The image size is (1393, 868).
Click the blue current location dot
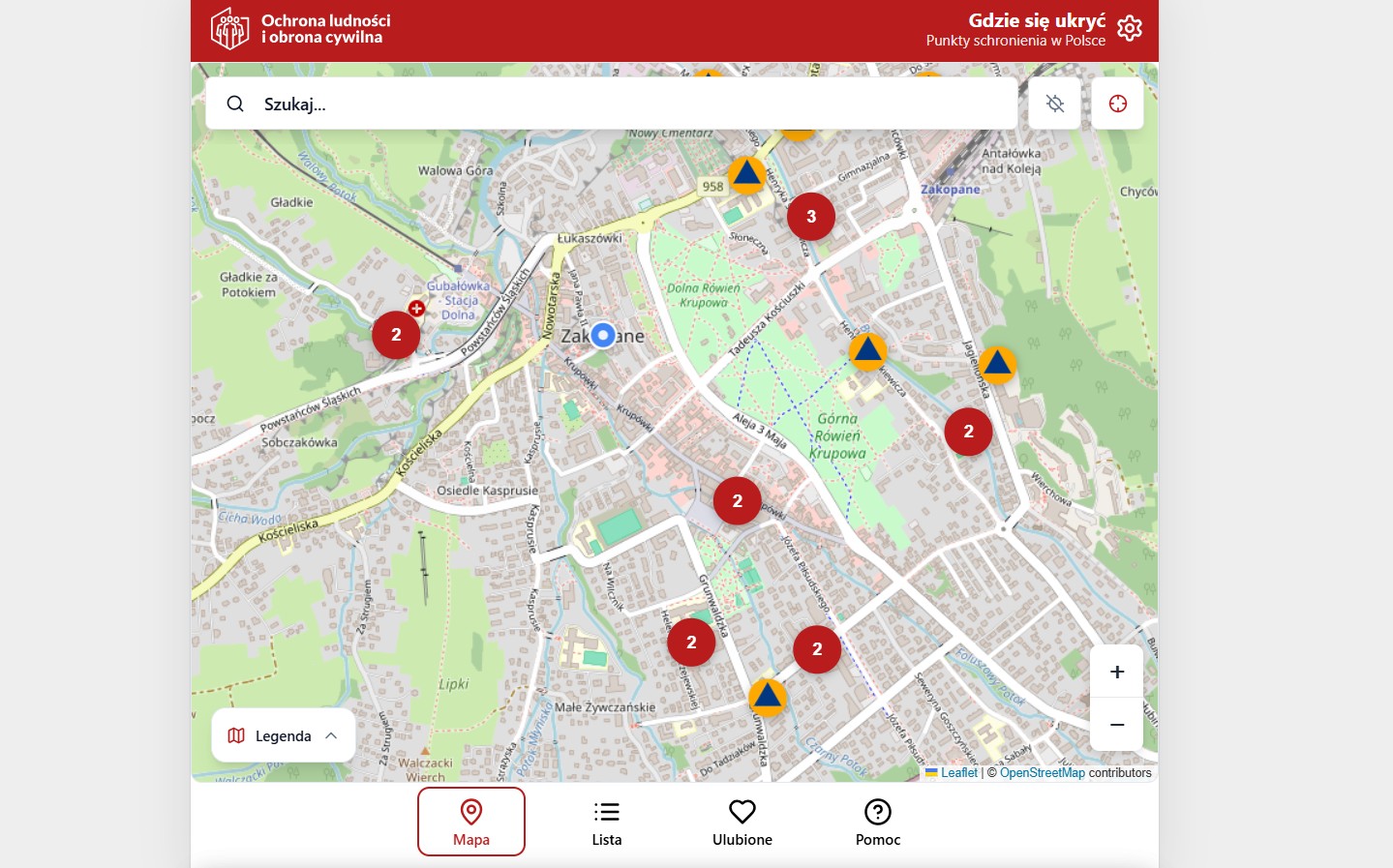point(603,335)
